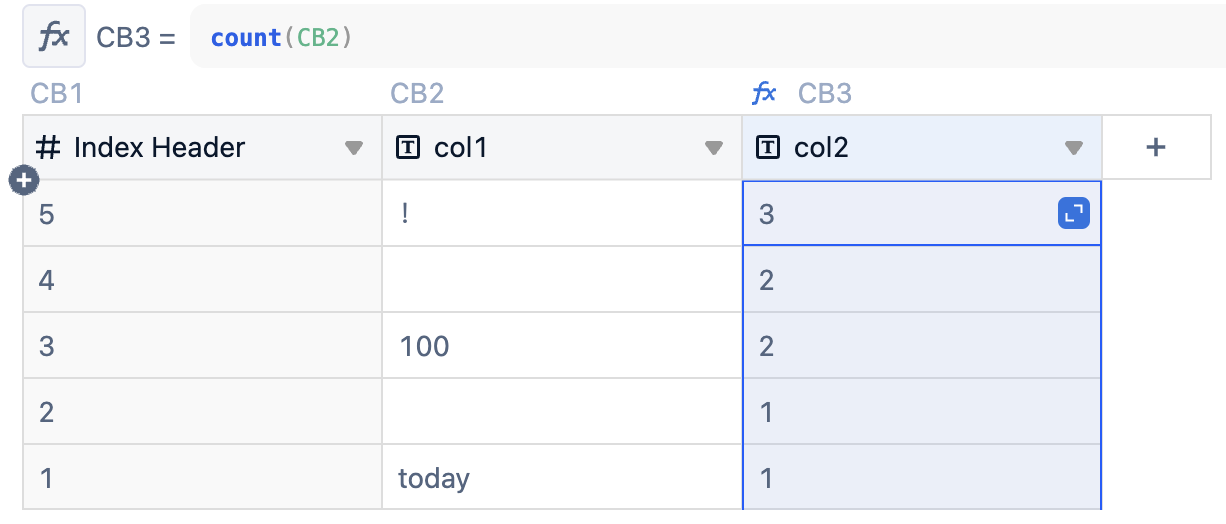Open the col1 column dropdown arrow
This screenshot has height=524, width=1226.
pos(713,148)
